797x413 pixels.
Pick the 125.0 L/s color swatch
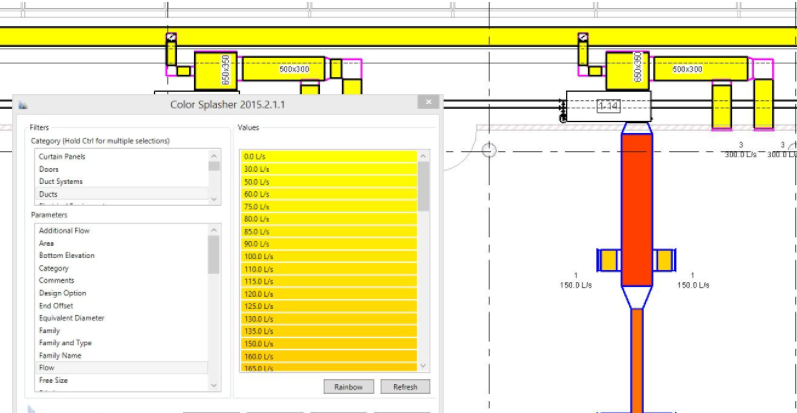point(329,306)
